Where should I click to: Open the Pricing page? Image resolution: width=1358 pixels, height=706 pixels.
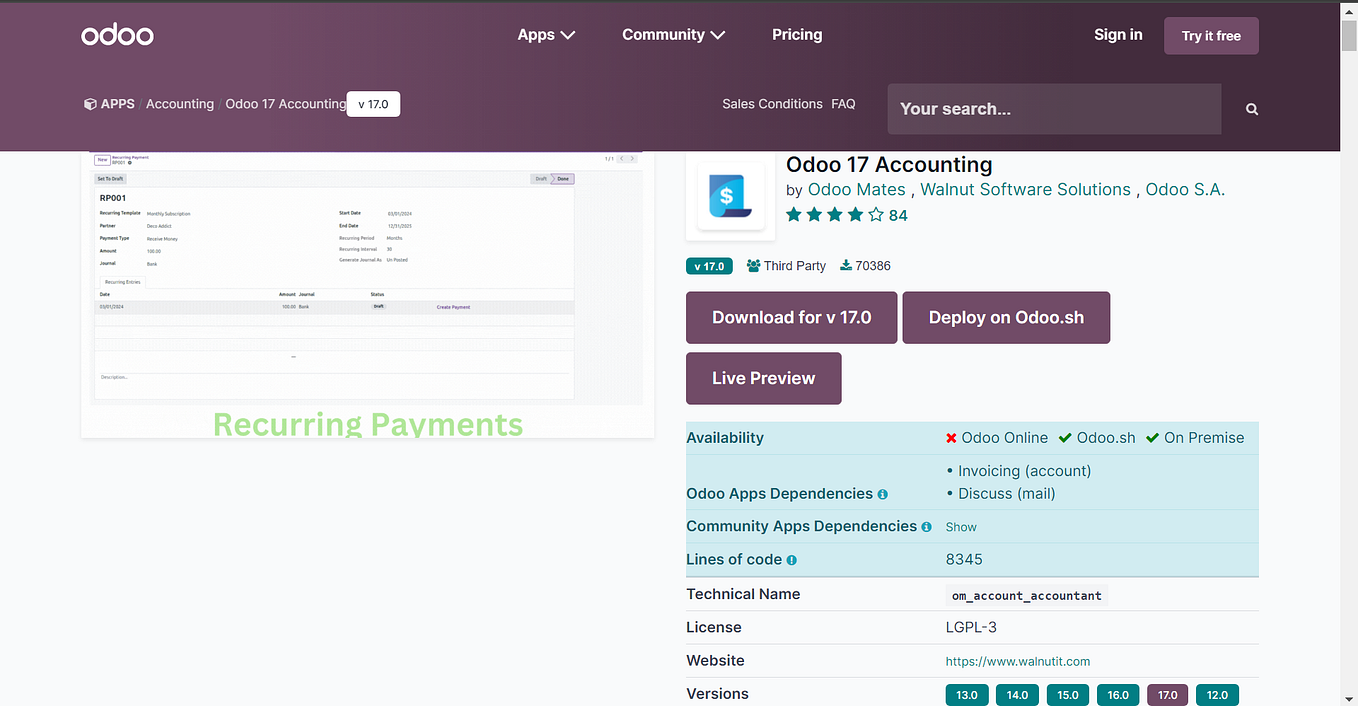tap(796, 34)
